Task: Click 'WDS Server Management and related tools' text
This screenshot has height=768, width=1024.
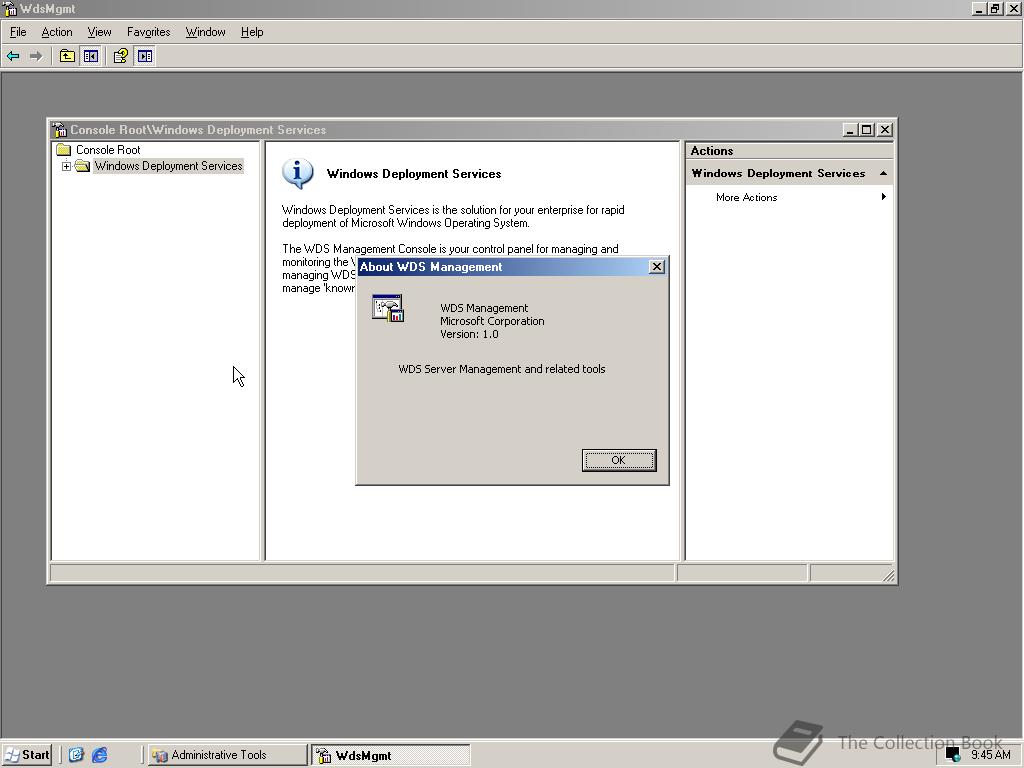Action: pyautogui.click(x=502, y=369)
